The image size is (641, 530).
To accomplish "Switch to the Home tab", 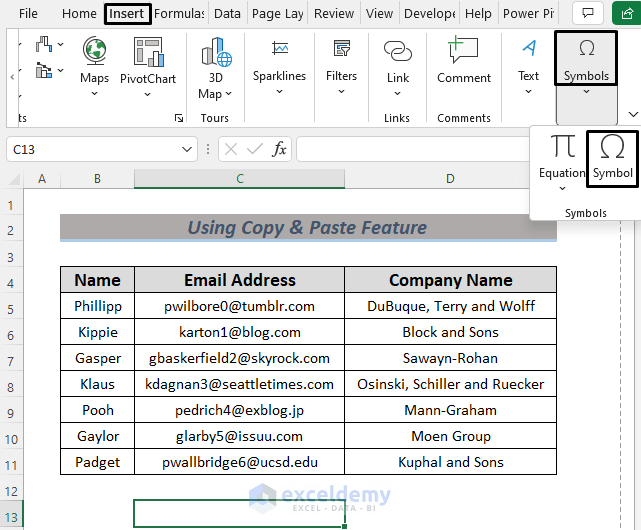I will 79,14.
